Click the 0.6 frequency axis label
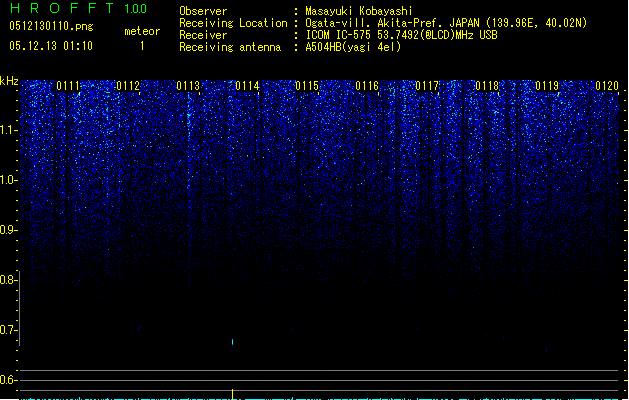629x400 pixels. tap(8, 380)
